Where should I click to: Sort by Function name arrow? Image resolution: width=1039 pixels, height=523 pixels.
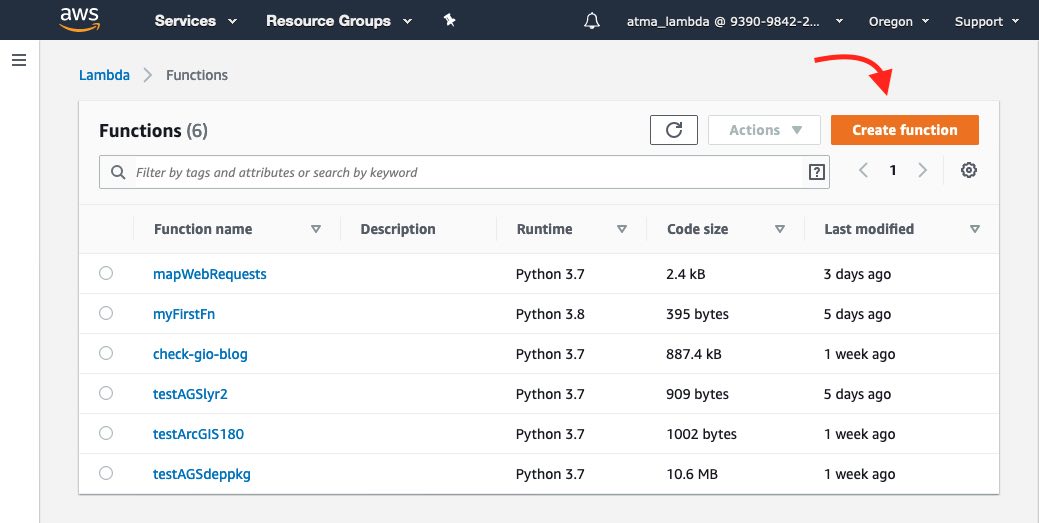click(x=316, y=229)
